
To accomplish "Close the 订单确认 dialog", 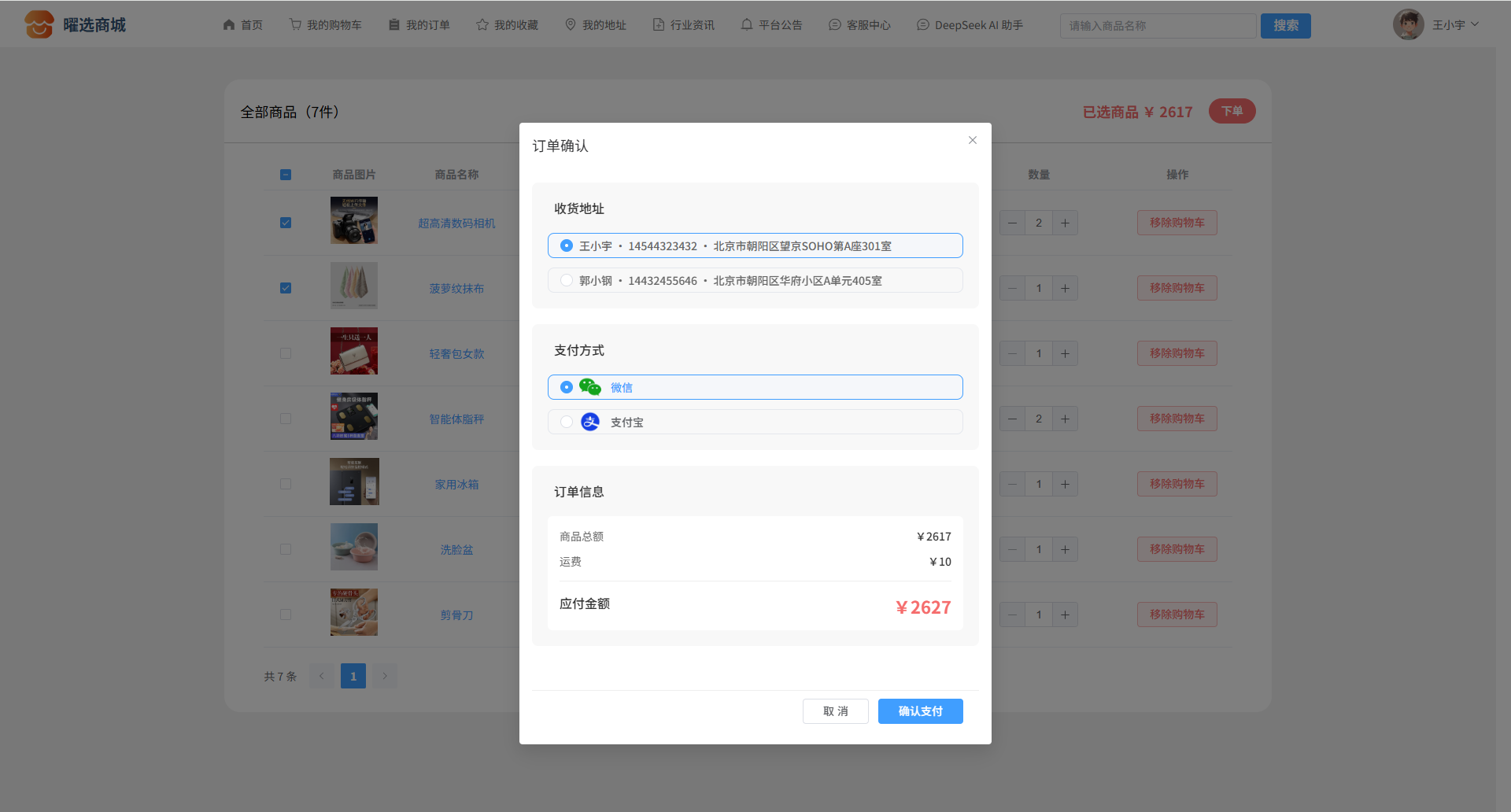I will [x=973, y=140].
